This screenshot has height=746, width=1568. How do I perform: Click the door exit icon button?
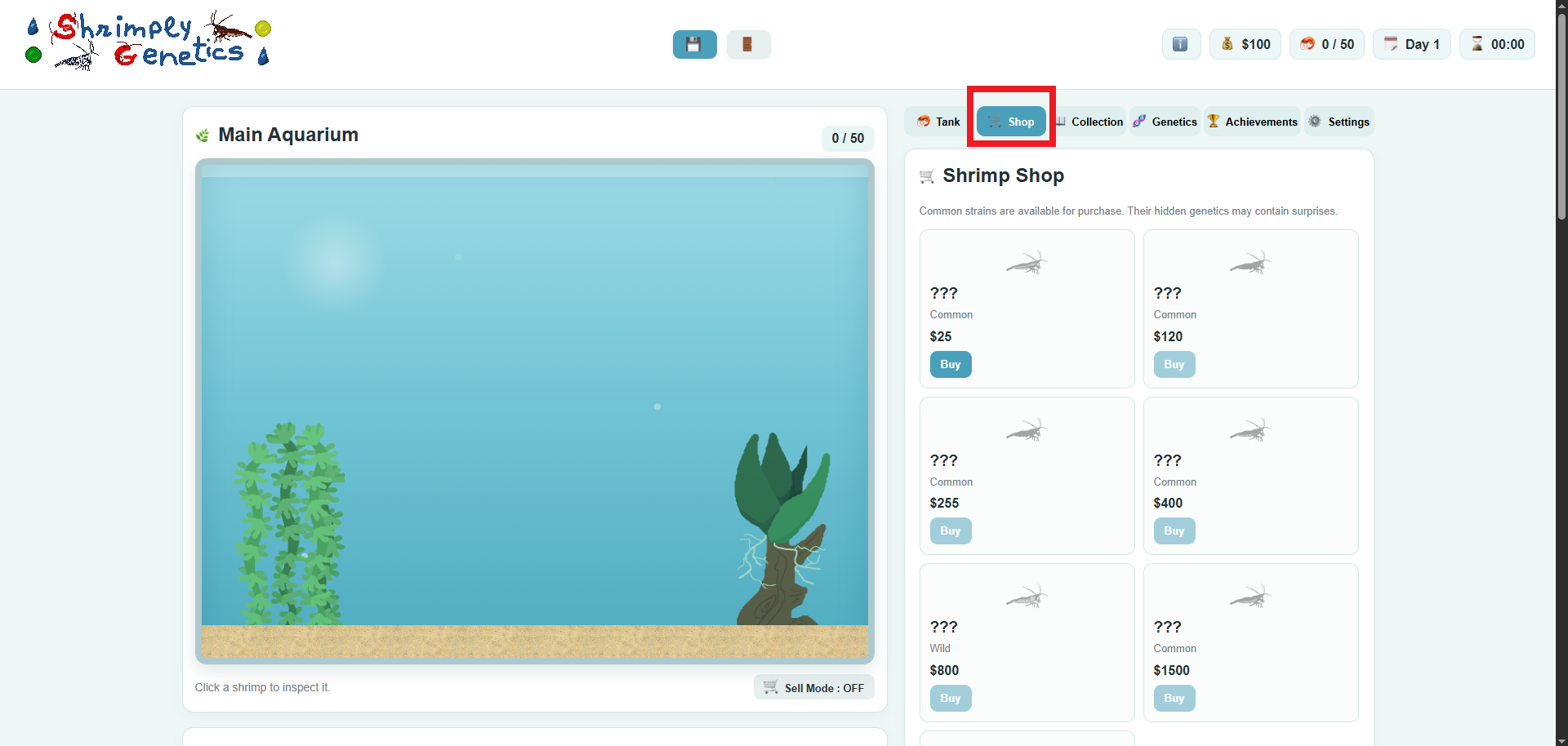[748, 44]
